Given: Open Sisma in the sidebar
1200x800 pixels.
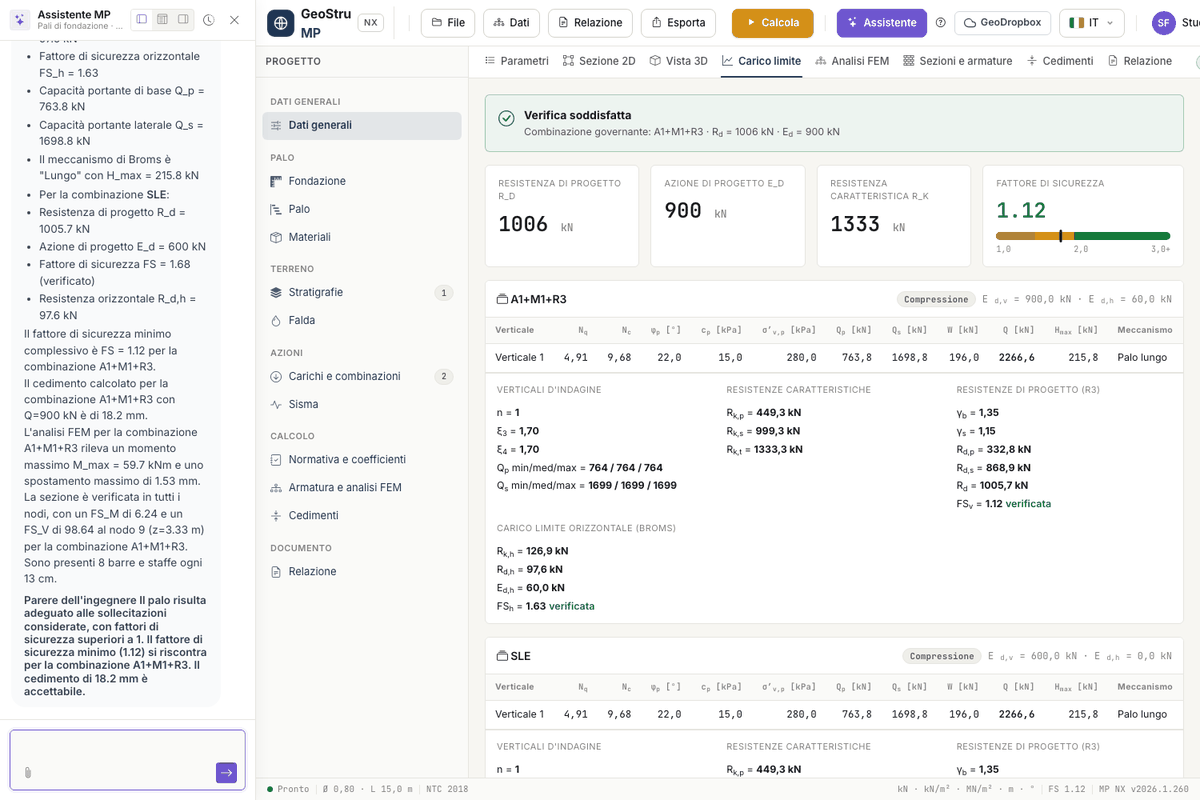Looking at the screenshot, I should coord(362,404).
